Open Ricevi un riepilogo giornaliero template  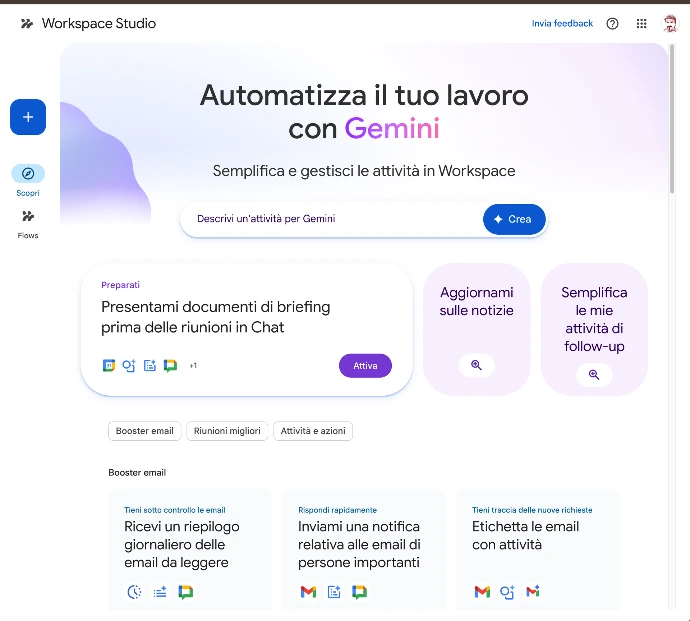(190, 549)
